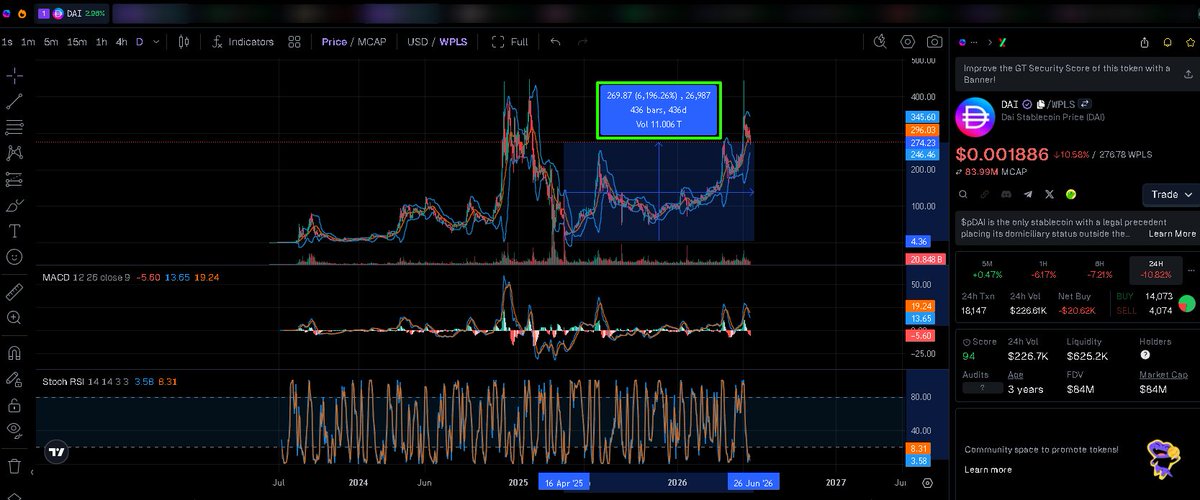
Task: Undo the last chart action
Action: click(x=555, y=42)
